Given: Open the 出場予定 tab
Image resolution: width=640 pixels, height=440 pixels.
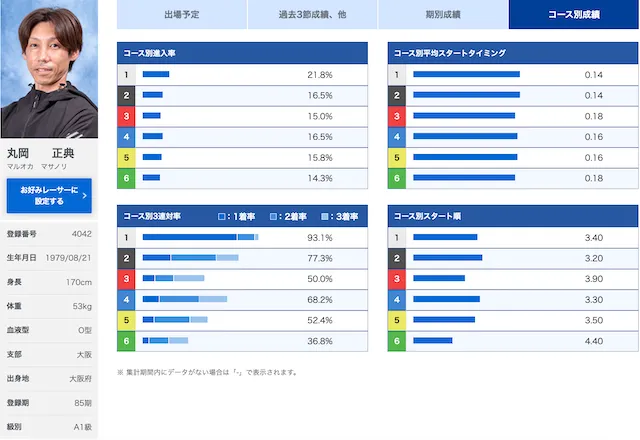Looking at the screenshot, I should [182, 14].
